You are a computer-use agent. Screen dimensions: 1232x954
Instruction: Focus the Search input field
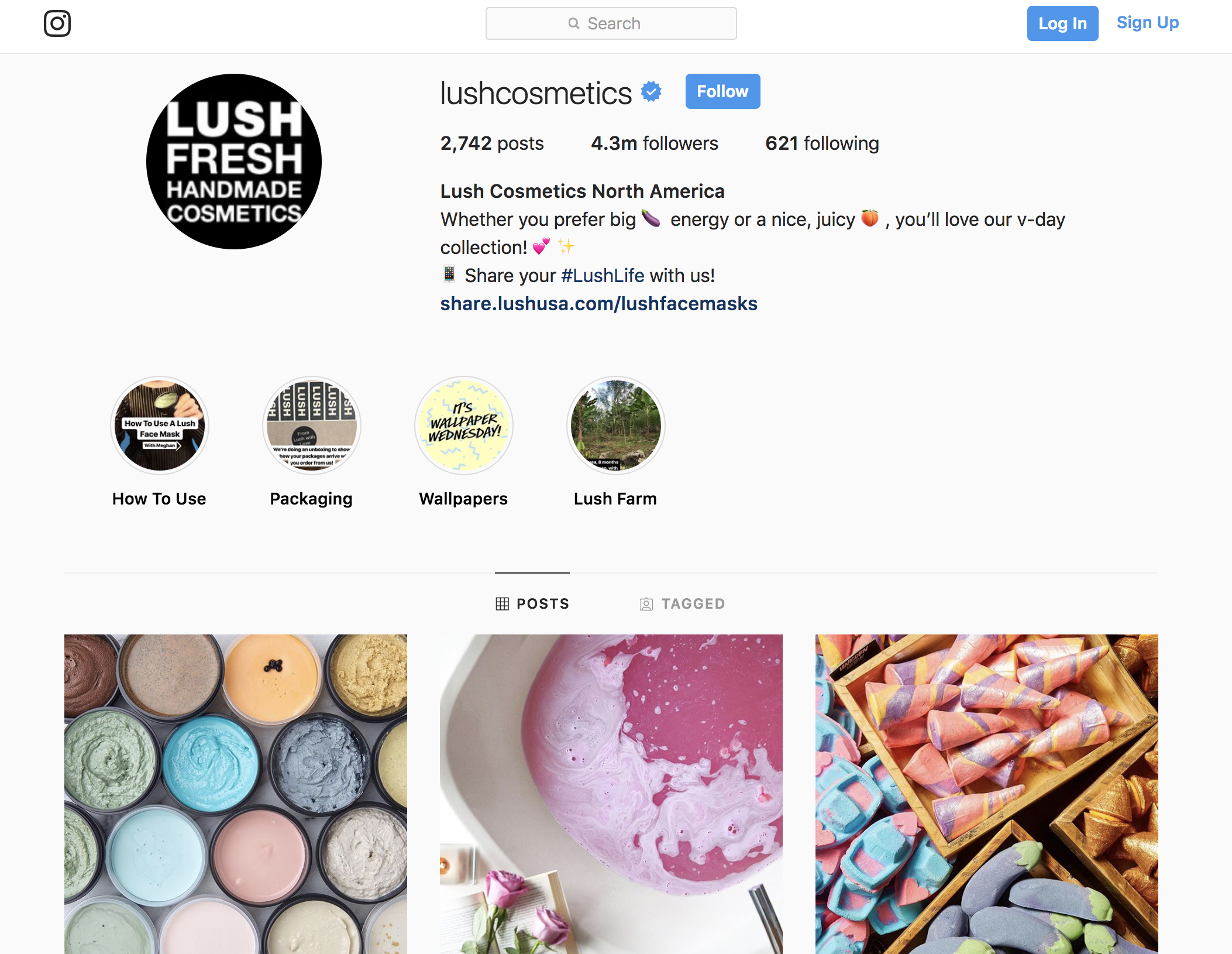(x=611, y=23)
